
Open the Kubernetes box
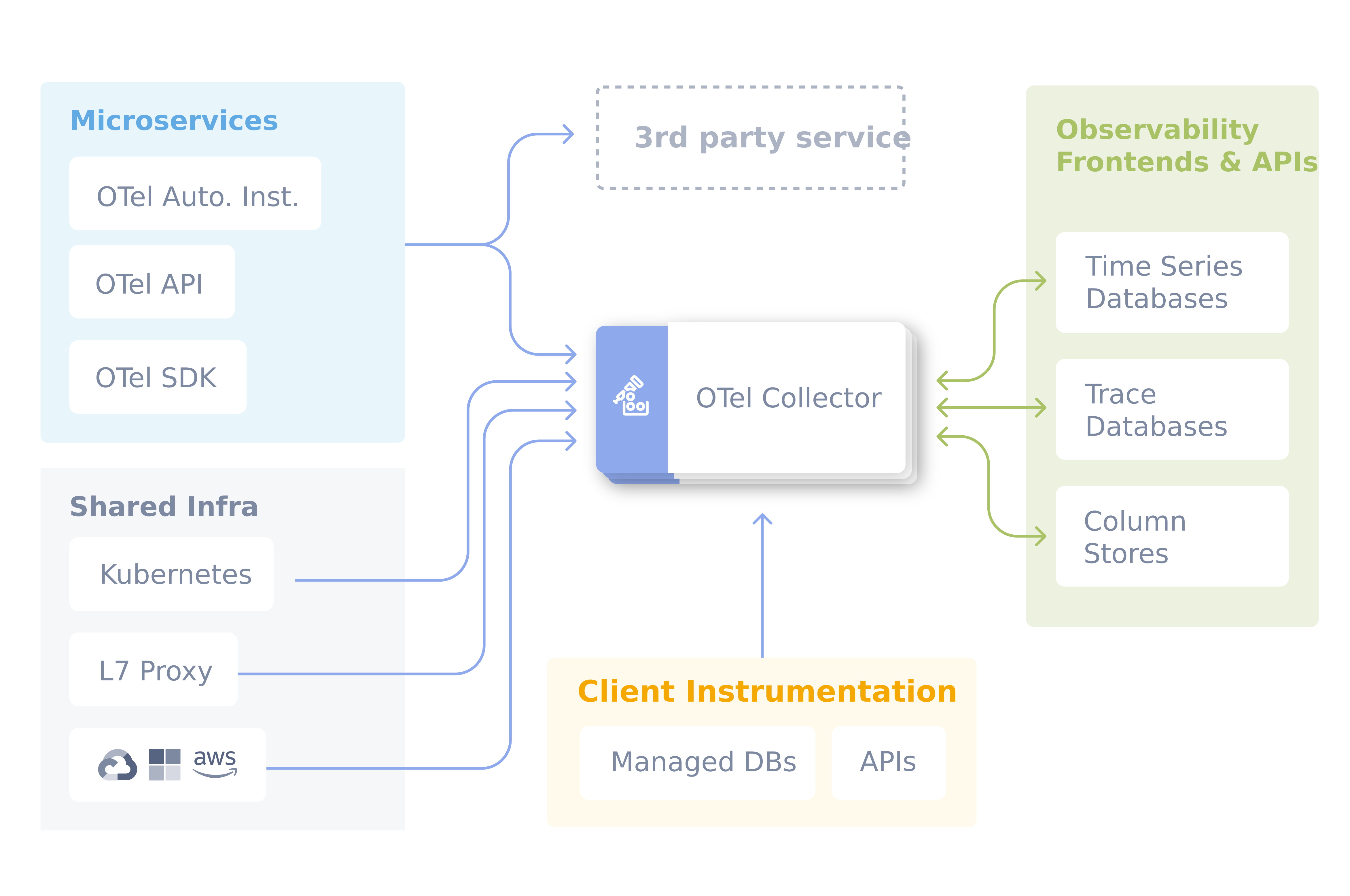click(x=171, y=574)
